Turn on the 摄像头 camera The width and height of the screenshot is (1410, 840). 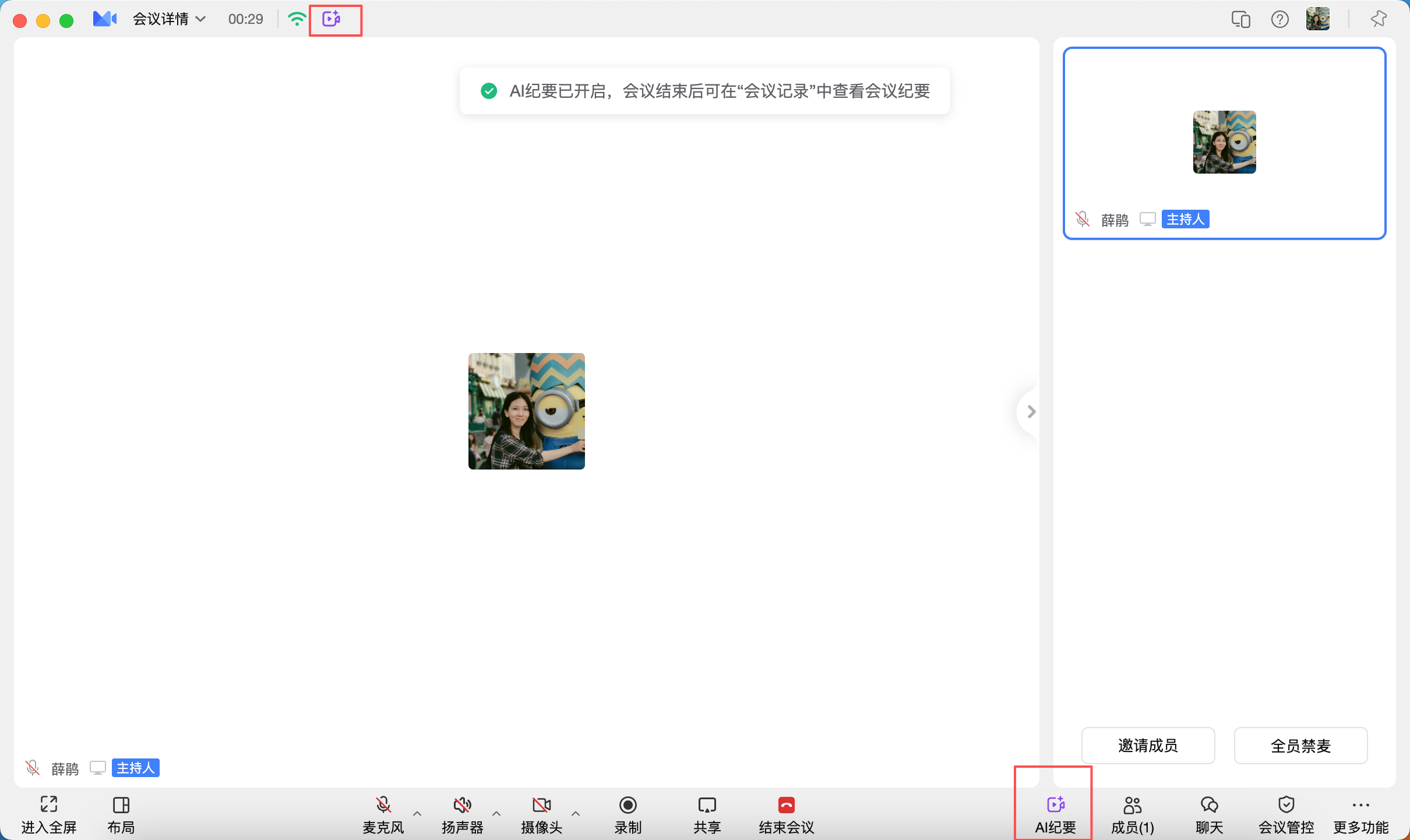coord(542,815)
